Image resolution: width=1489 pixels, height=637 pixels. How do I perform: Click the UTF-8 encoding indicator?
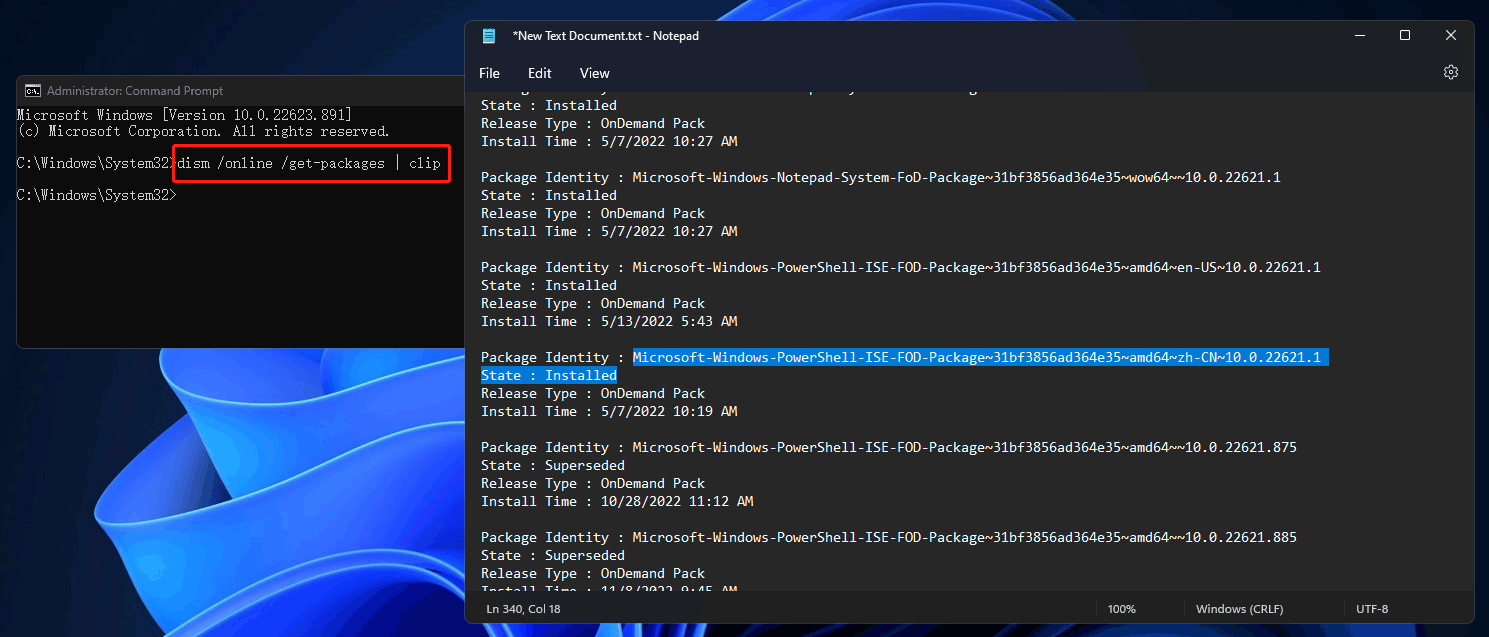[1371, 608]
